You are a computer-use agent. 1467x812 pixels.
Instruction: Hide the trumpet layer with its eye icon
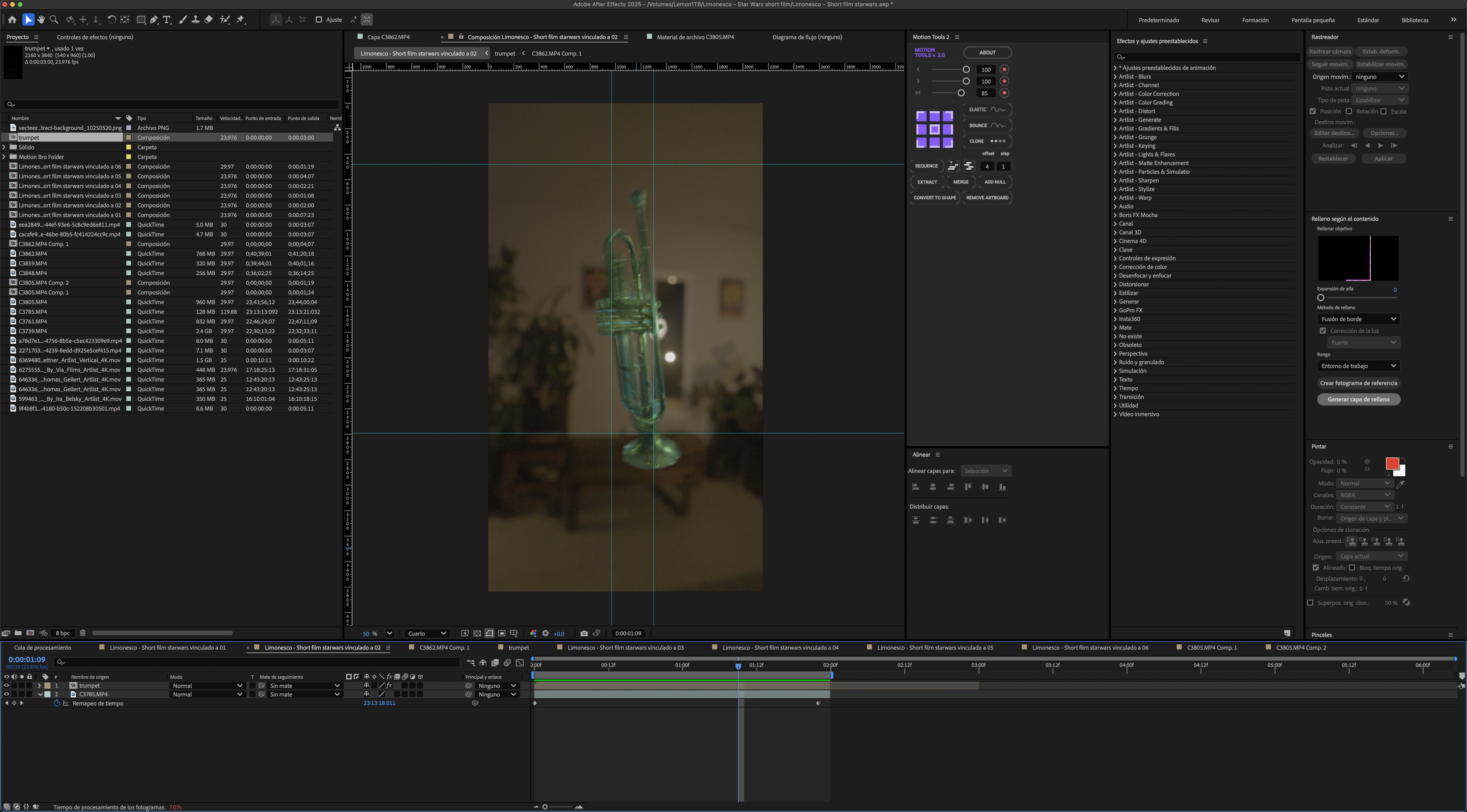[x=6, y=685]
